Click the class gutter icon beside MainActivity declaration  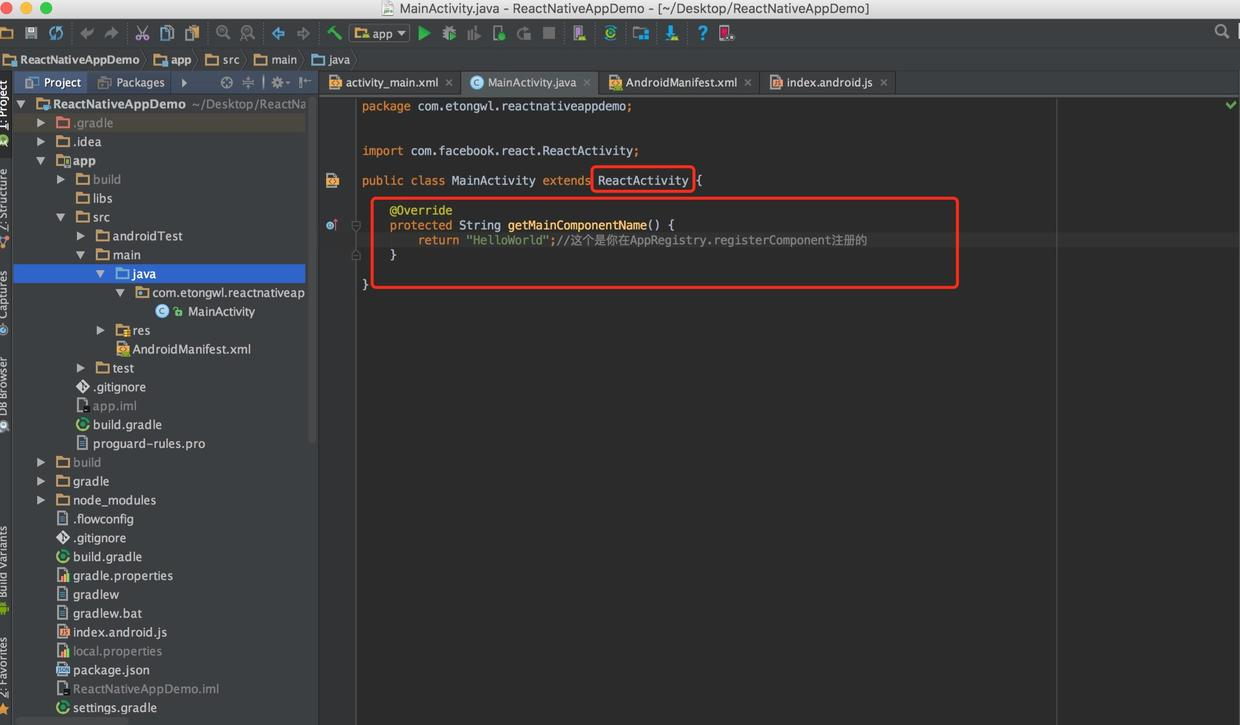click(x=332, y=180)
